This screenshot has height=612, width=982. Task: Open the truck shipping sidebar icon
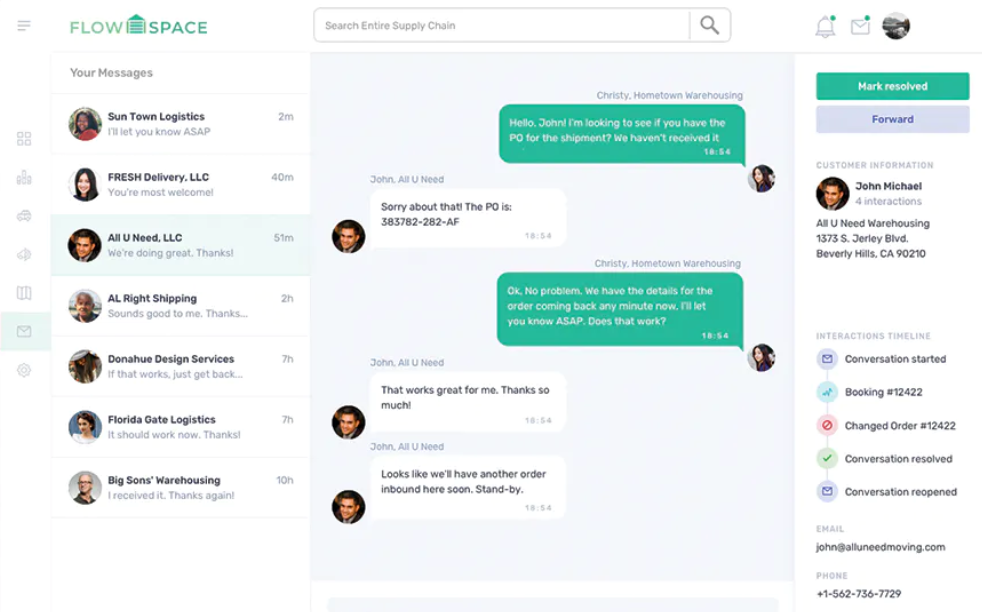[24, 216]
